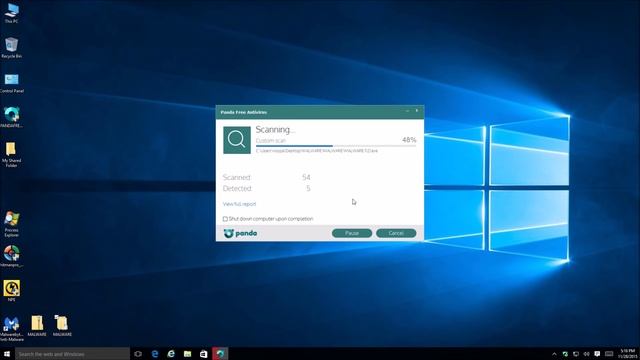The width and height of the screenshot is (640, 360).
Task: Open My Shared Folder desktop icon
Action: tap(11, 154)
